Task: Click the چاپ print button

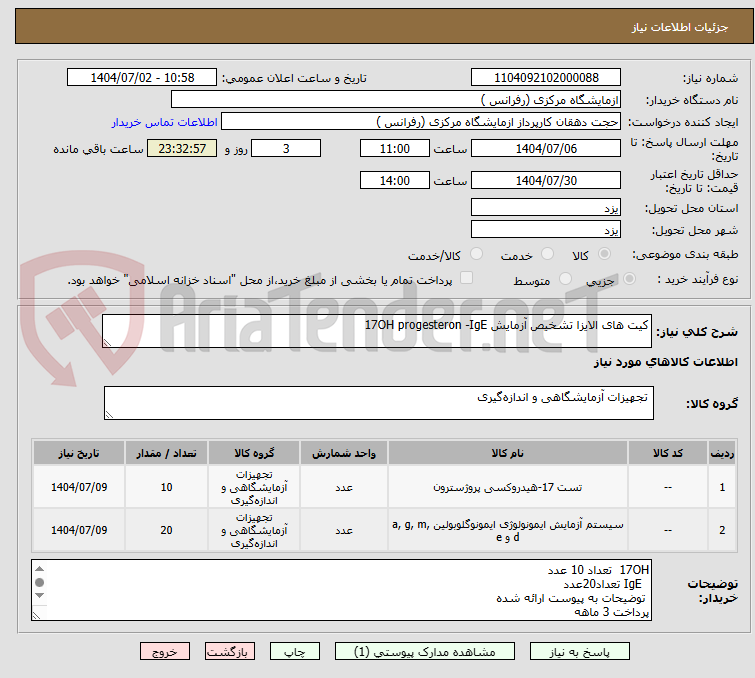Action: coord(295,652)
